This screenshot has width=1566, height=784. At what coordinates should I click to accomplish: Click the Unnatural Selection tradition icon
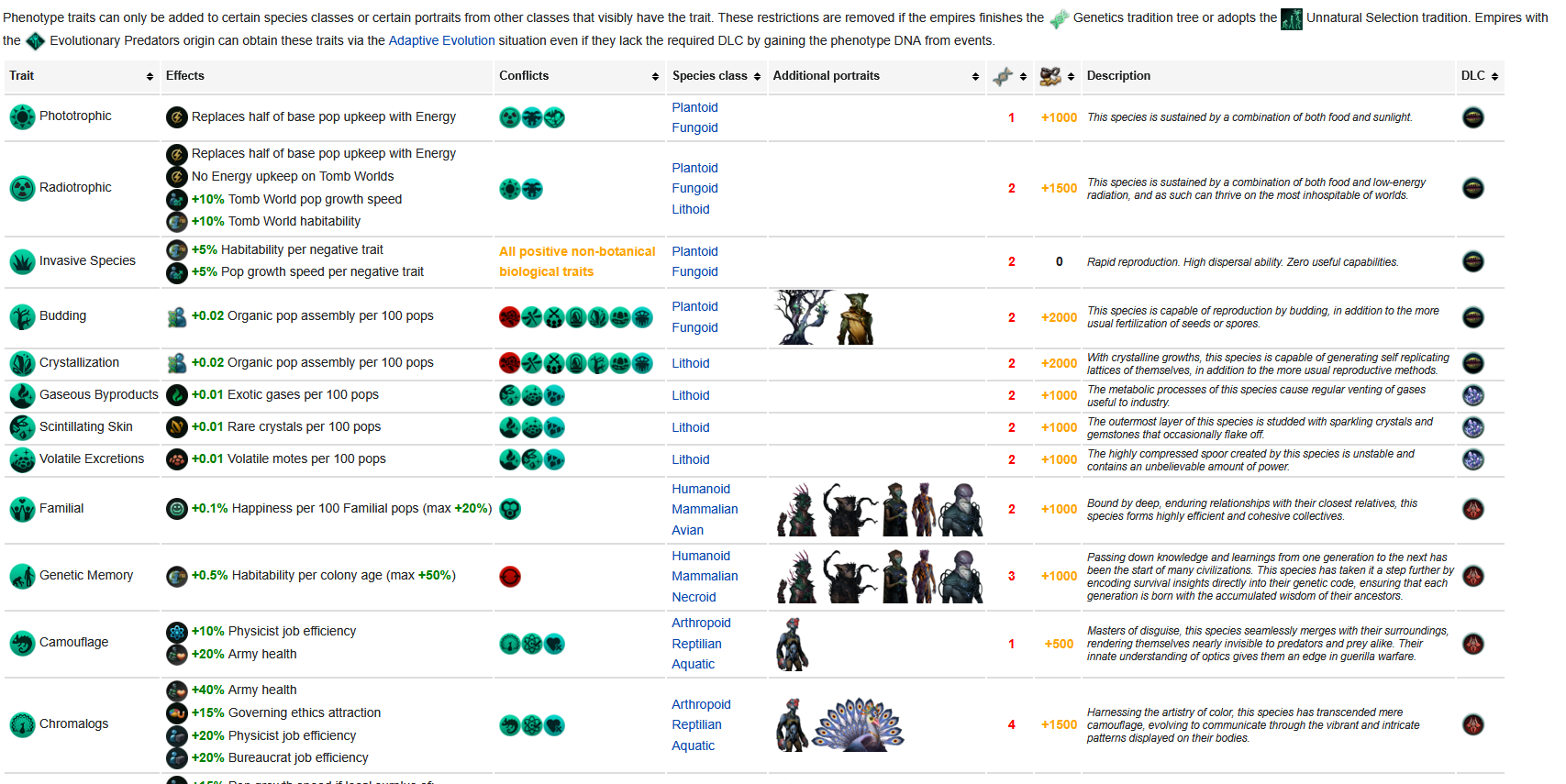click(1291, 18)
